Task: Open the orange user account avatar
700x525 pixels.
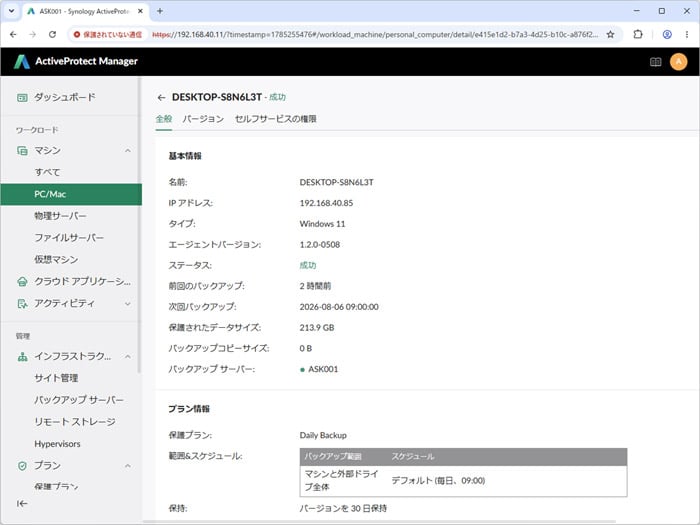Action: (679, 62)
